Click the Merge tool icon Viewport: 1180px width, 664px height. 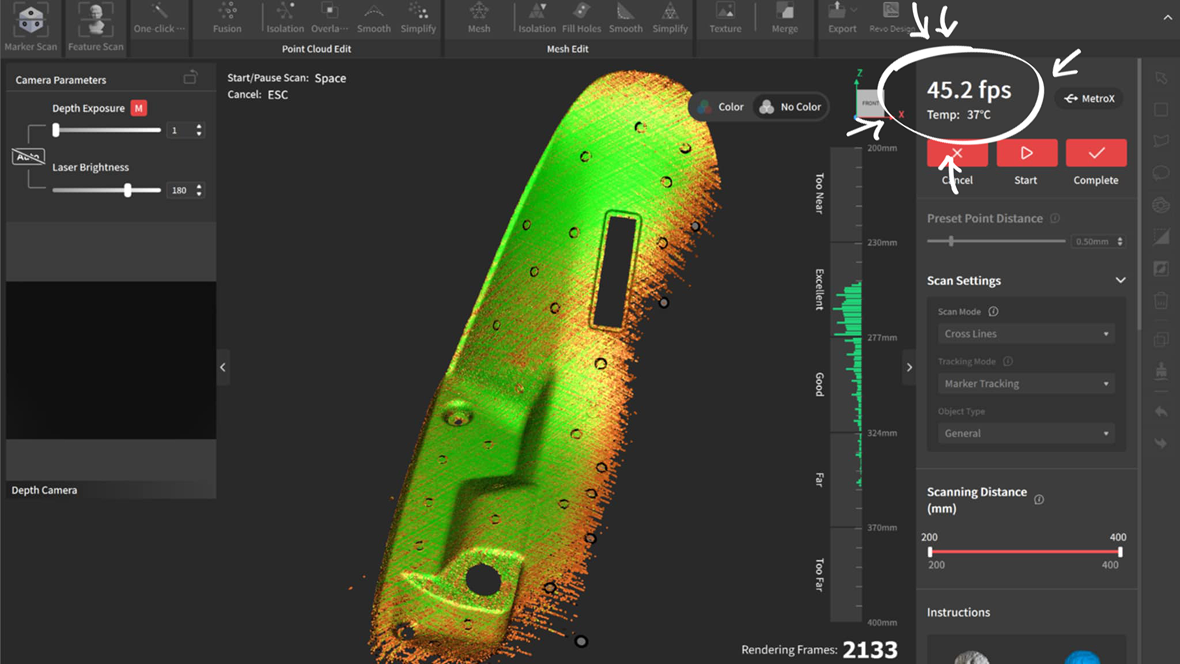785,18
